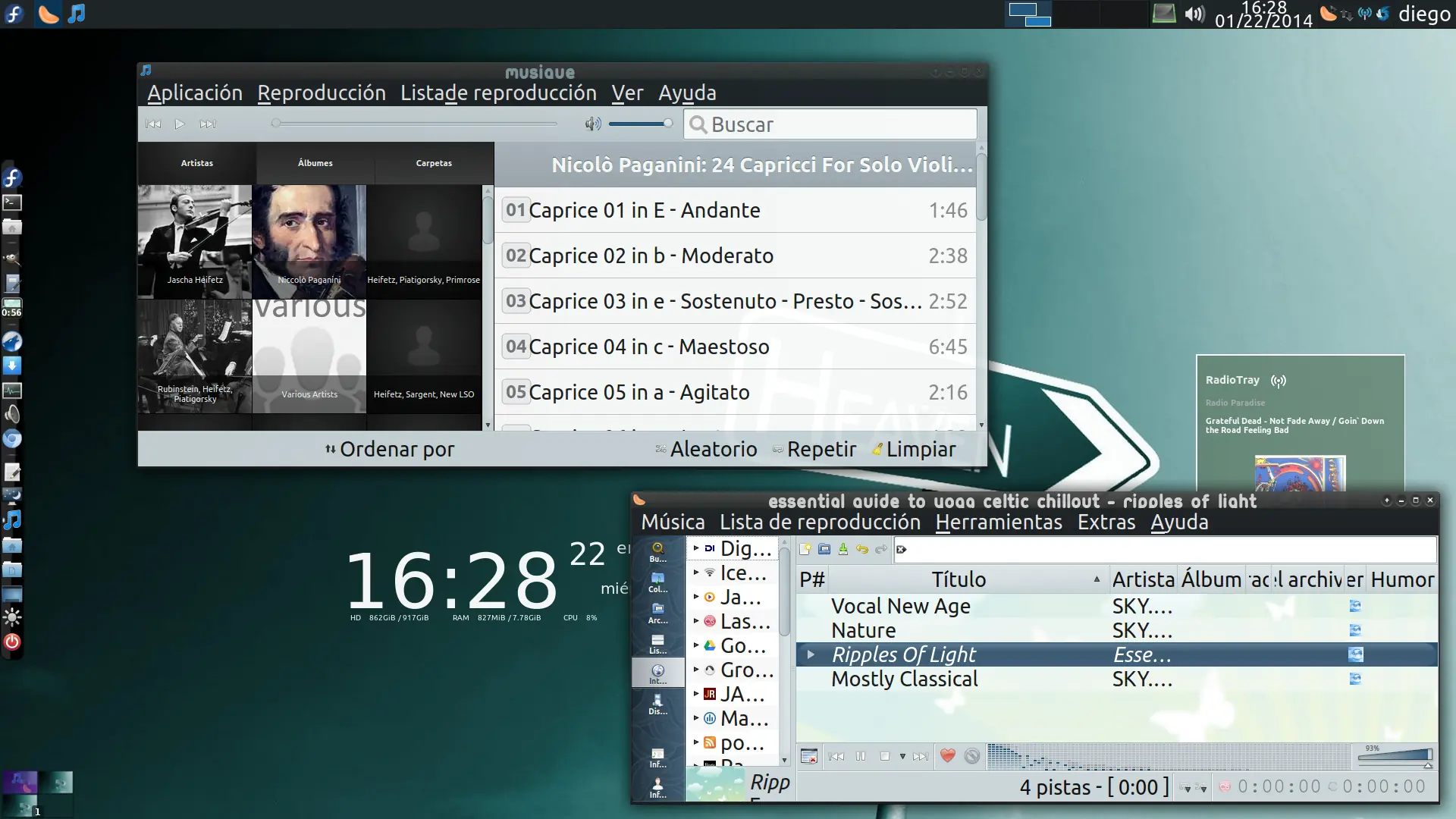Click Ordenar por button
Image resolution: width=1456 pixels, height=819 pixels.
[x=390, y=449]
